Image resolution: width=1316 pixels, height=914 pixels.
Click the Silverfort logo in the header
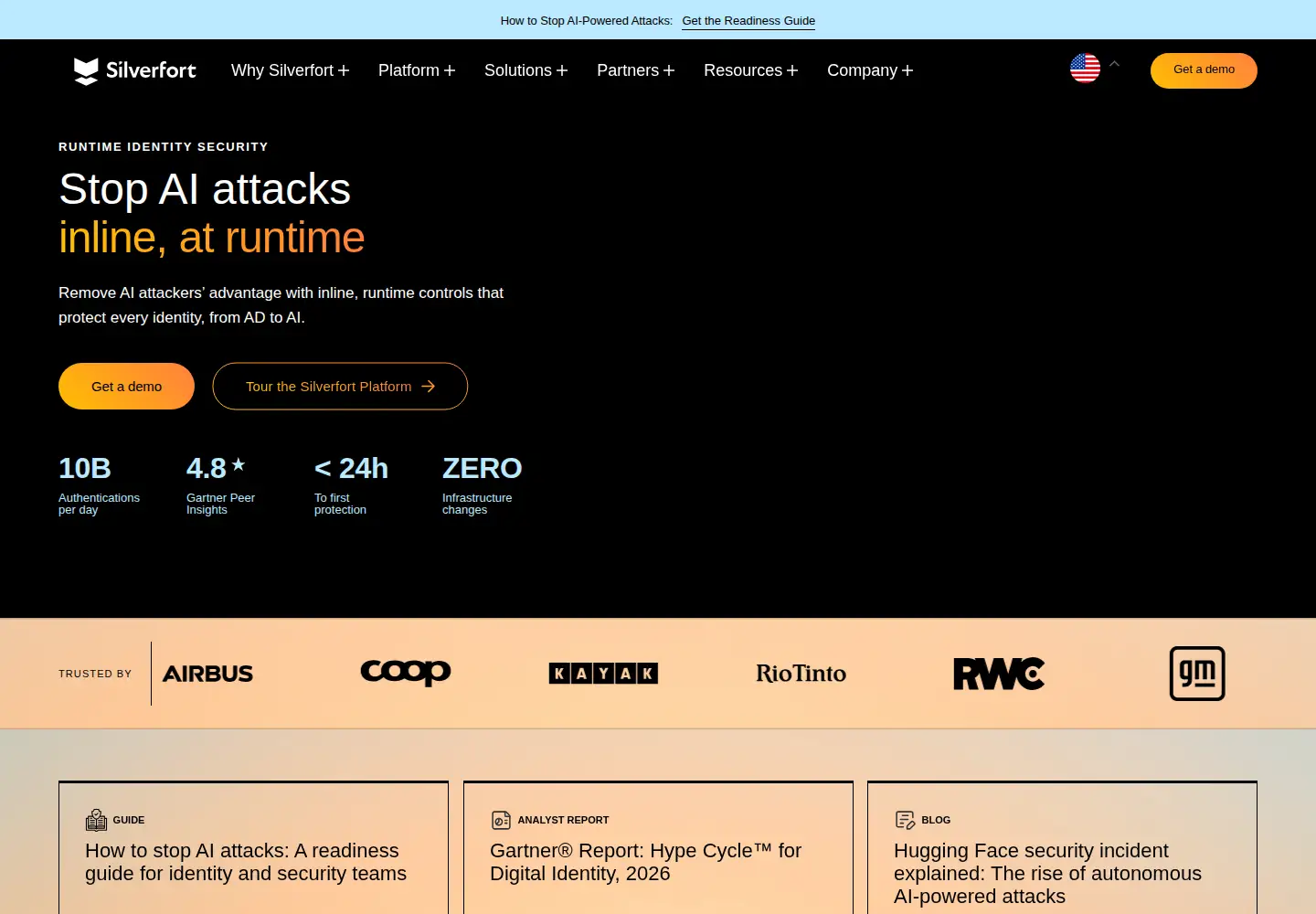135,70
